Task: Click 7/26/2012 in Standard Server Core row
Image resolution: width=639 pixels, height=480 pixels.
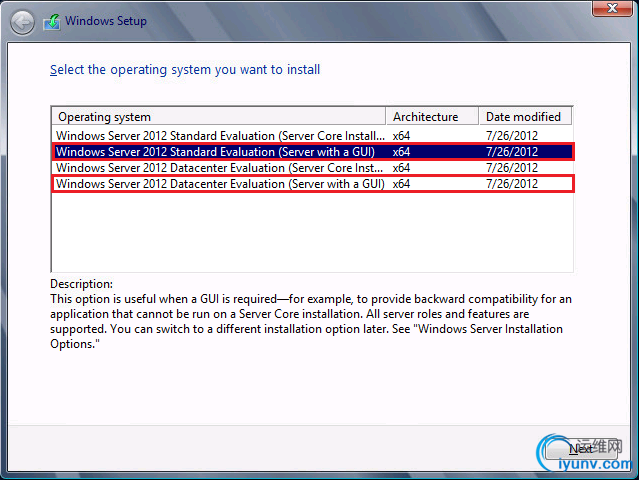Action: tap(512, 136)
